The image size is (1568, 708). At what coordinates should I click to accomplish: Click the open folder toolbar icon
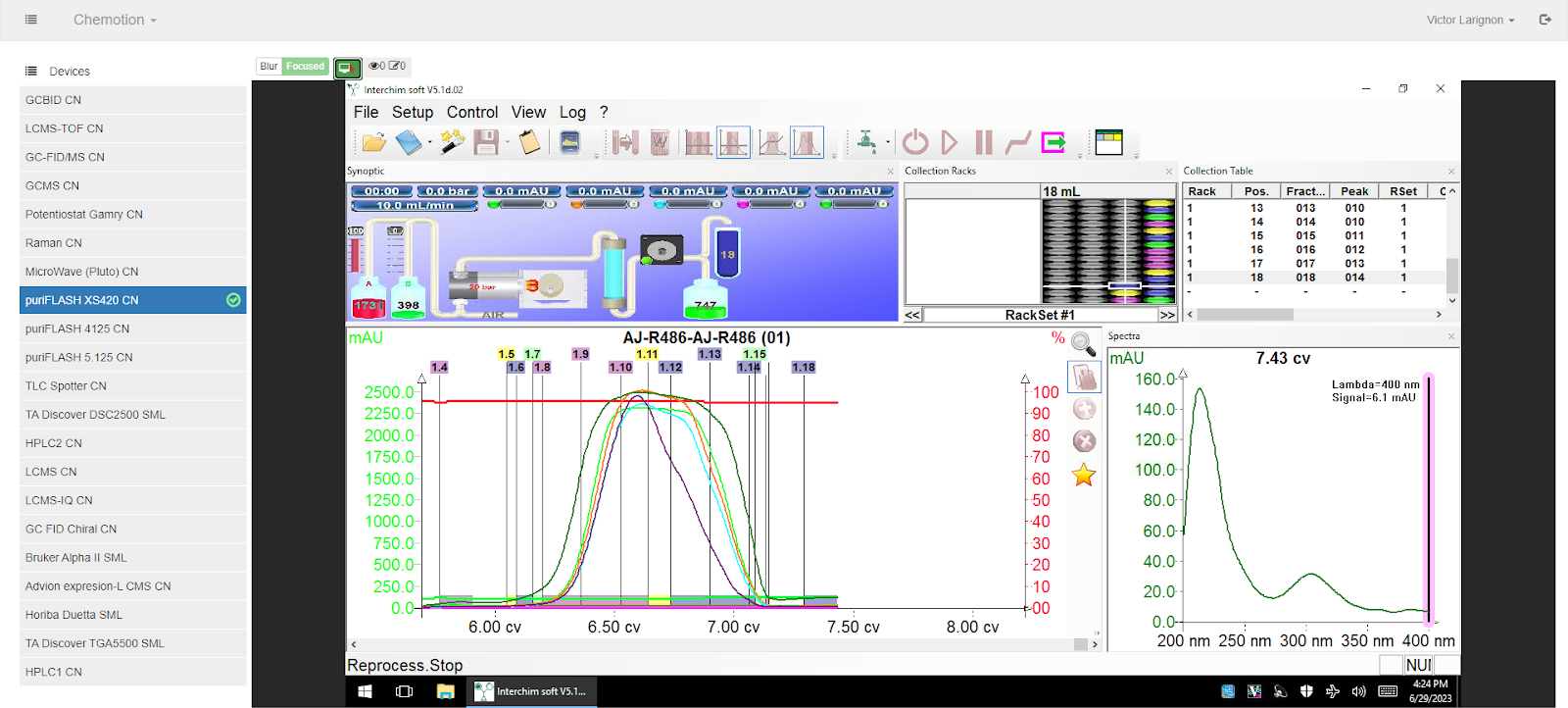coord(373,143)
